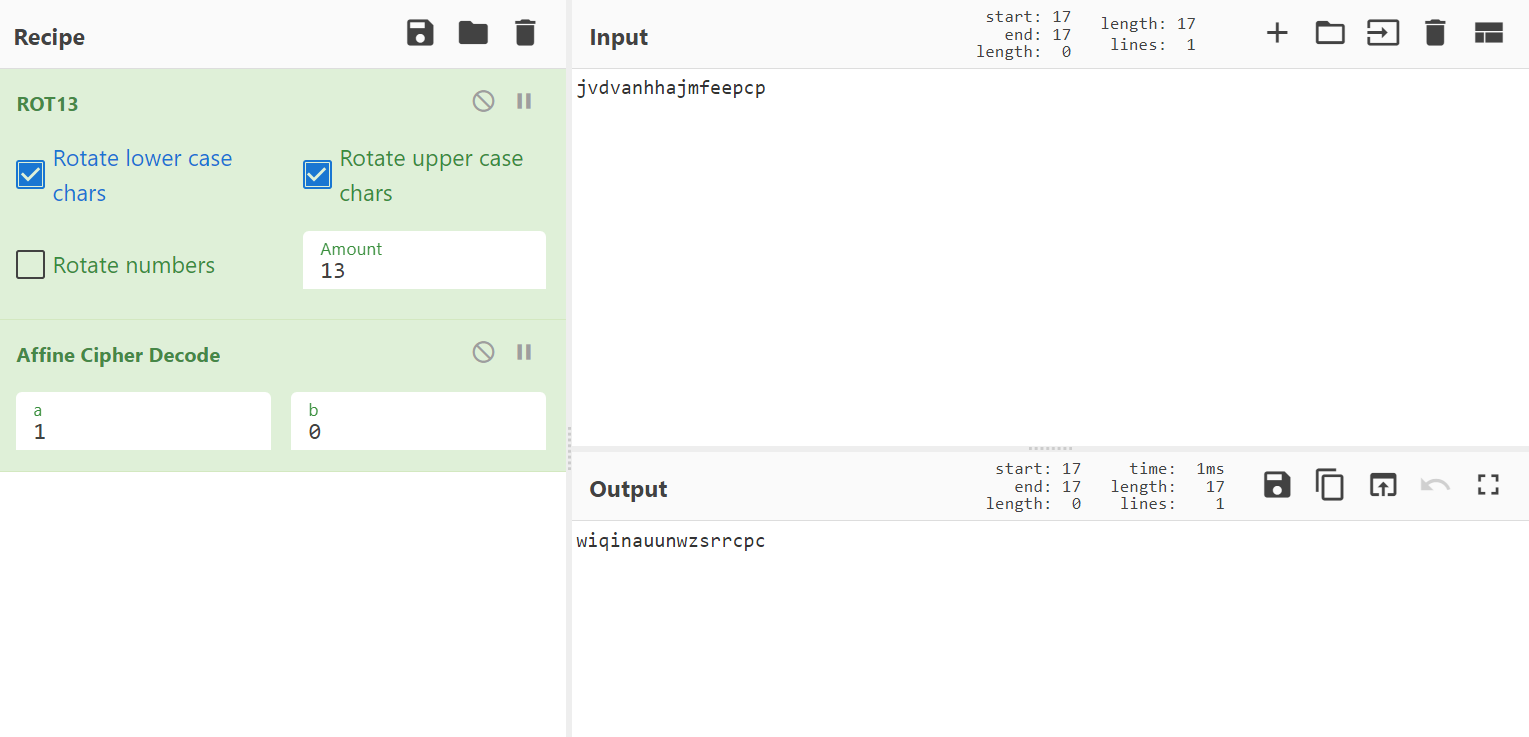Set breakpoint on Affine Cipher Decode

524,352
